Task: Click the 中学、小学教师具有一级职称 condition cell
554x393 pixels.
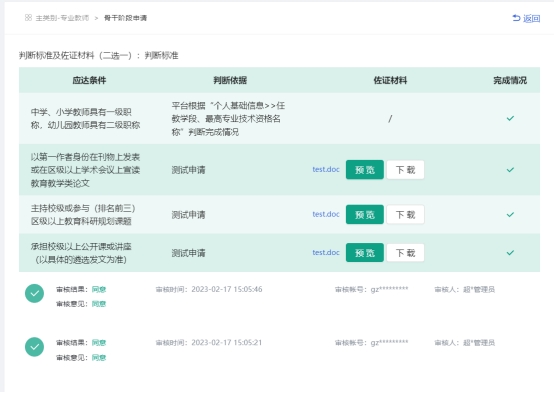Action: [86, 118]
